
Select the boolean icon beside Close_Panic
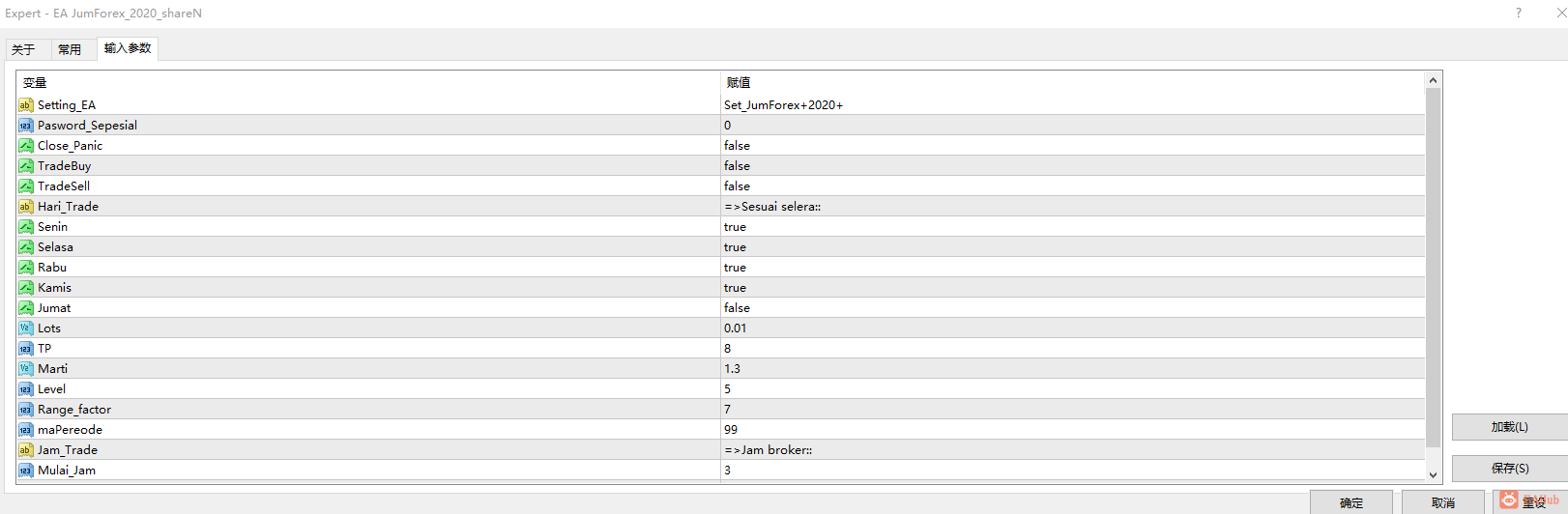tap(26, 146)
